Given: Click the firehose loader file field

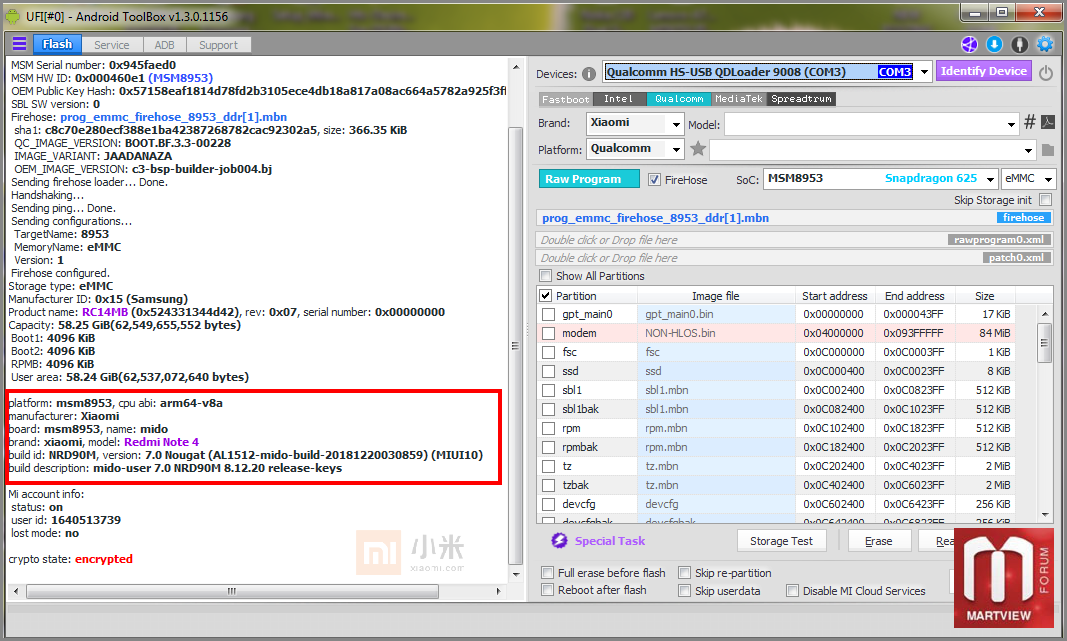Looking at the screenshot, I should (794, 218).
